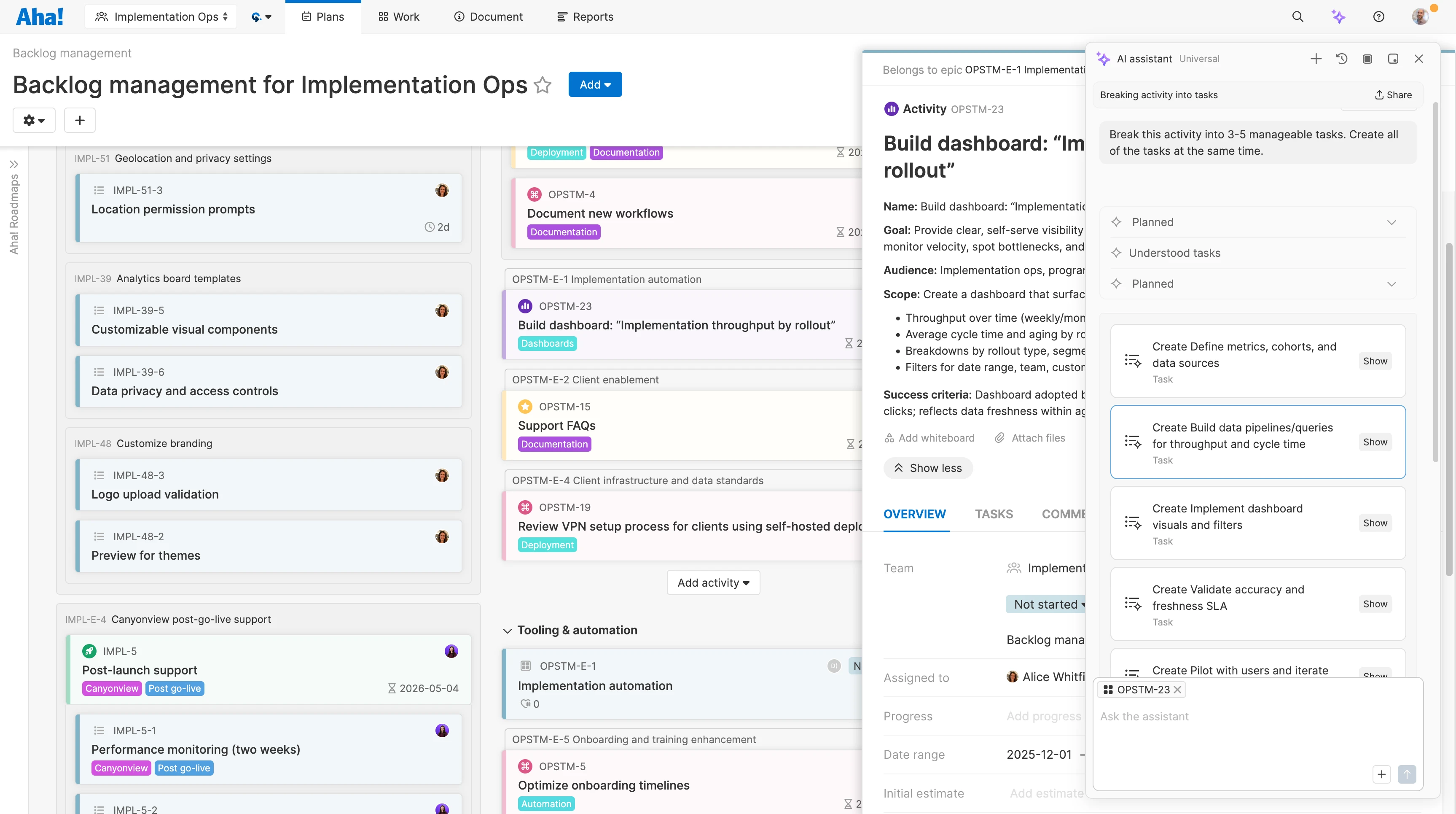The width and height of the screenshot is (1456, 814).
Task: Open the Implementation Ops workspace dropdown
Action: pos(161,17)
